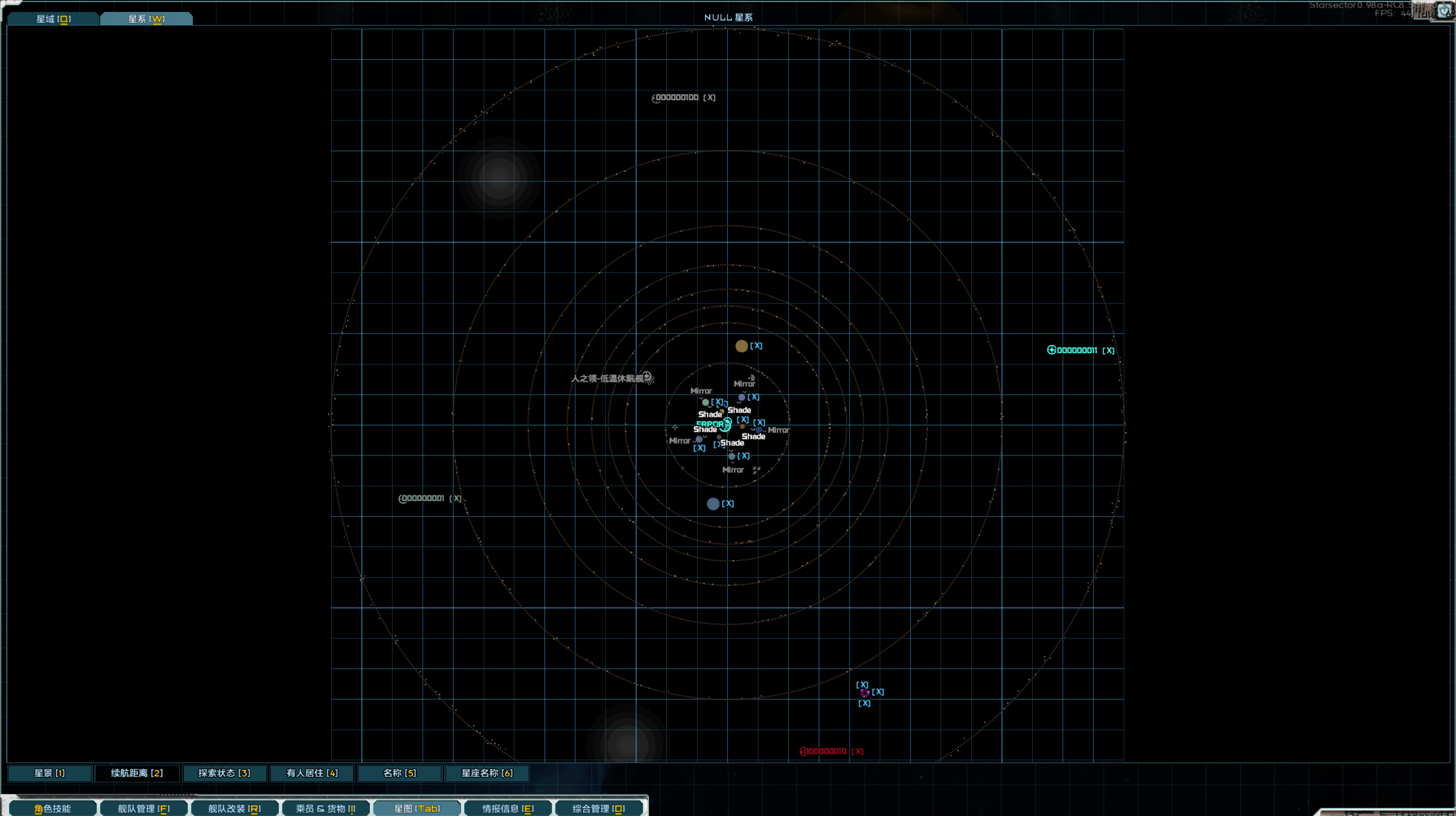
Task: Click the green planet under the left Mirror label
Action: [x=705, y=402]
